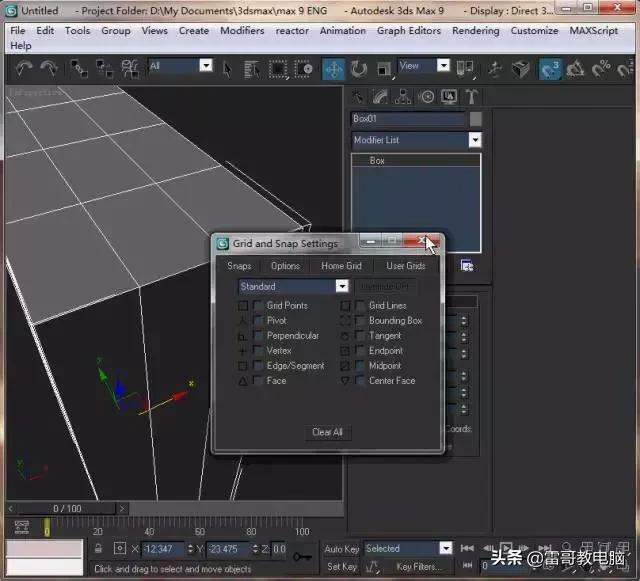Click the Redo arrow icon
640x581 pixels.
coord(49,68)
